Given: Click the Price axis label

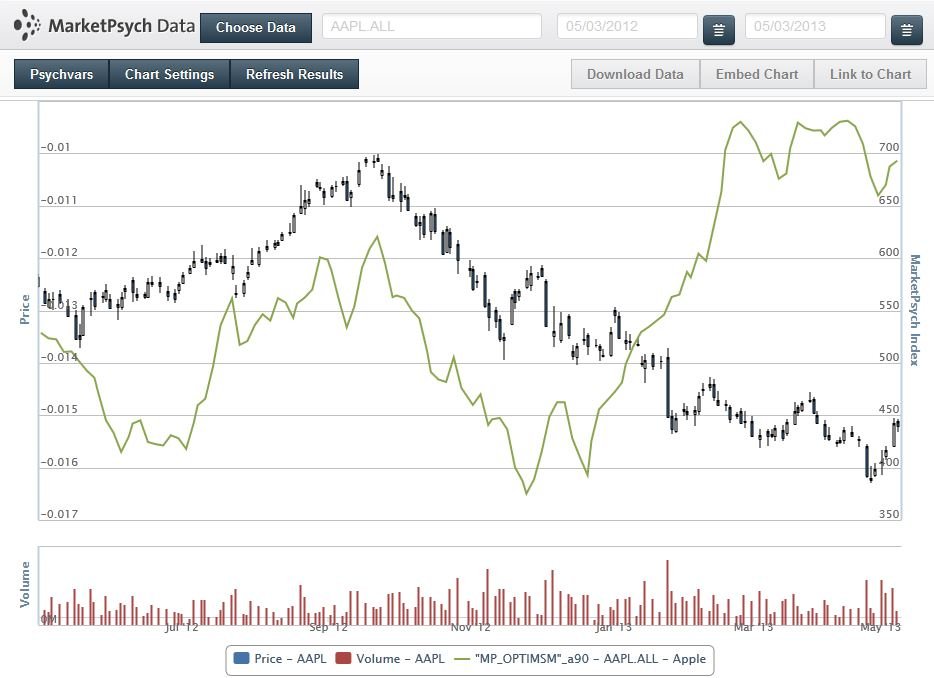Looking at the screenshot, I should click(25, 310).
